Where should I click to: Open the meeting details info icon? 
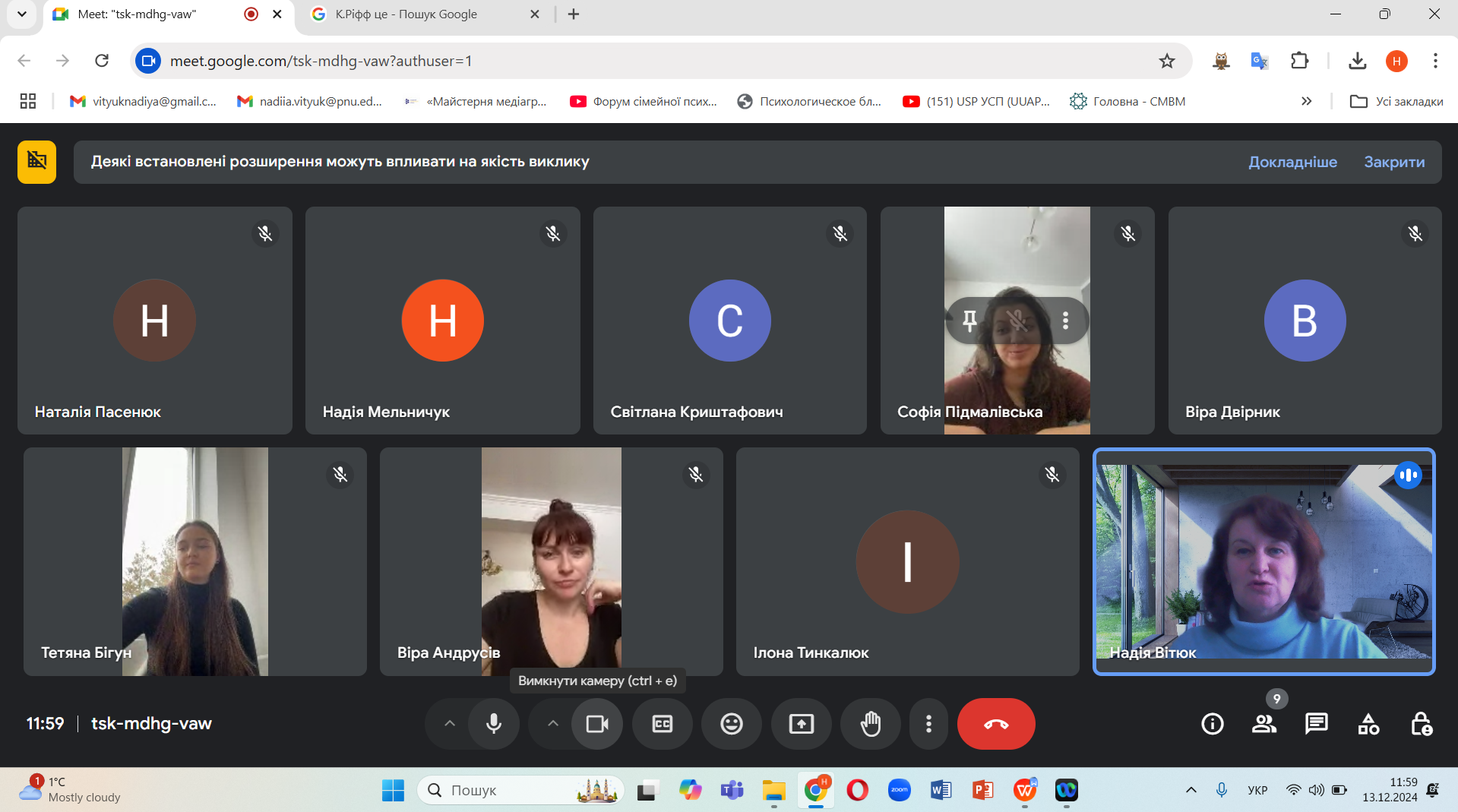click(x=1212, y=724)
